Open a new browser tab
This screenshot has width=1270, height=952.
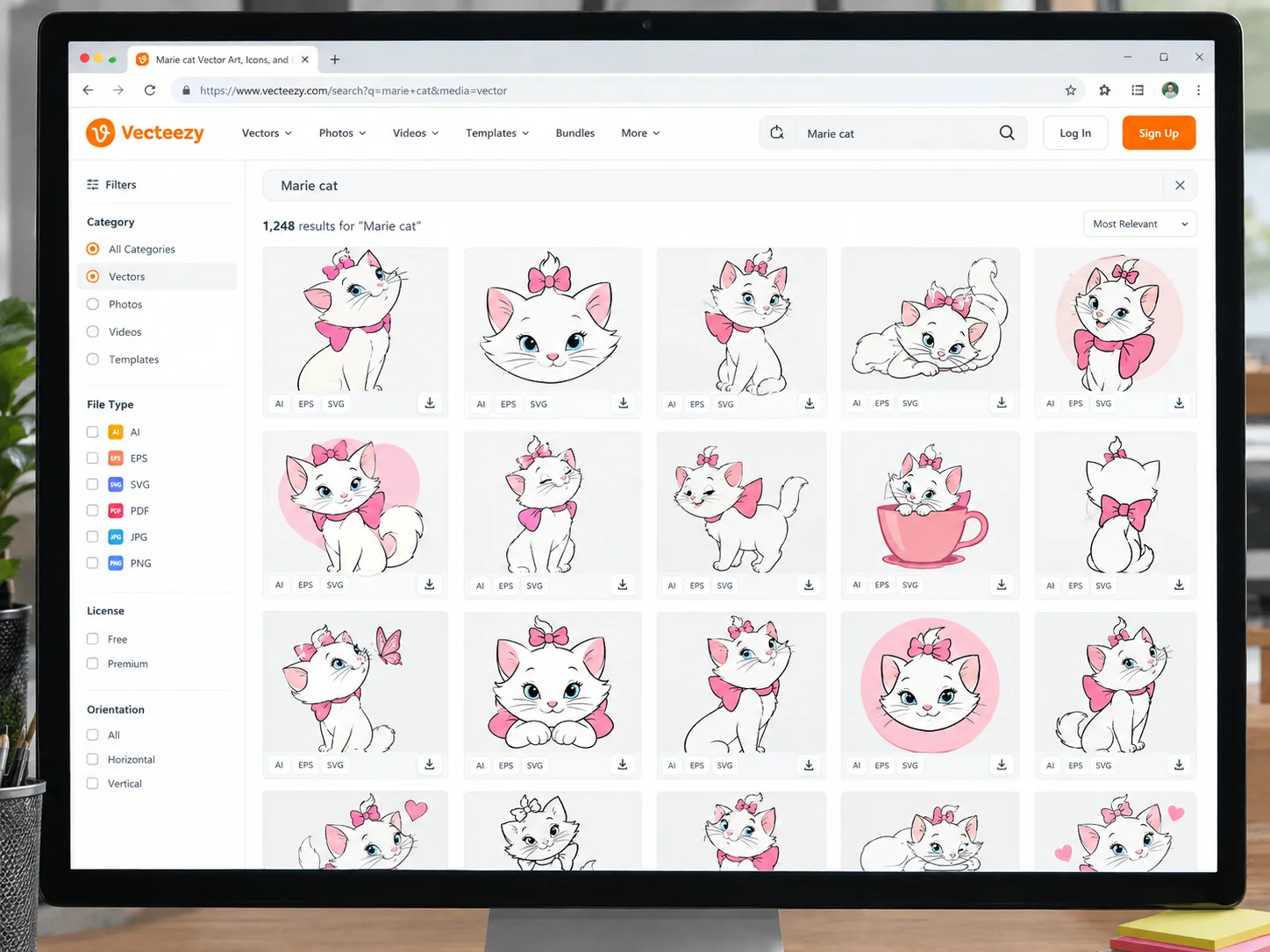pos(335,60)
